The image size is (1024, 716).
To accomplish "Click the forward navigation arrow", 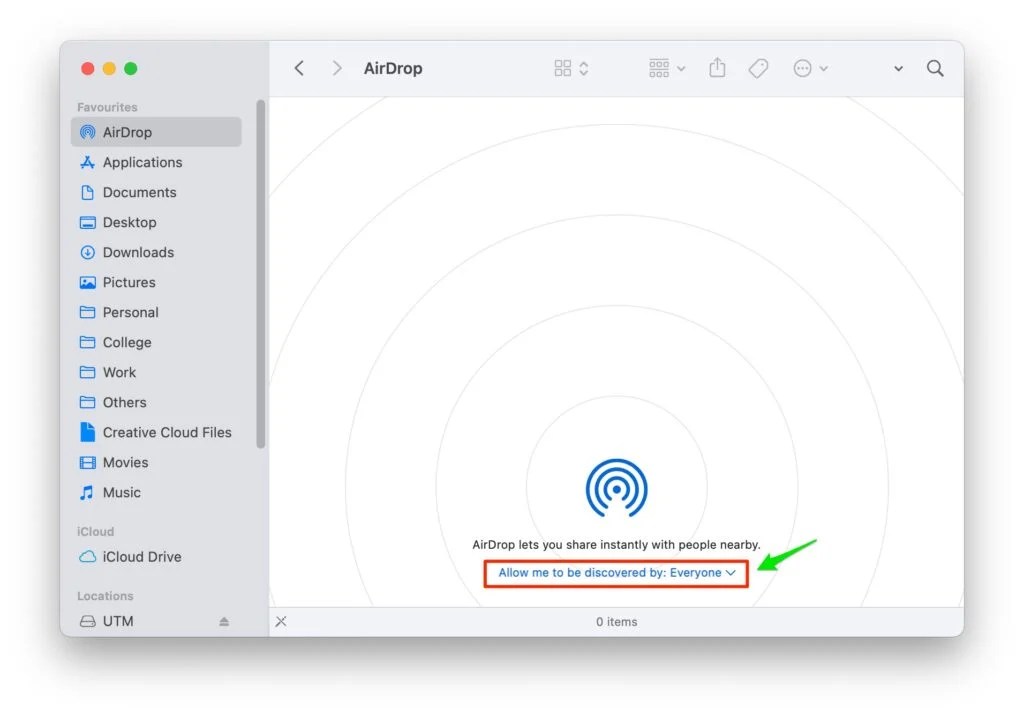I will [x=337, y=67].
